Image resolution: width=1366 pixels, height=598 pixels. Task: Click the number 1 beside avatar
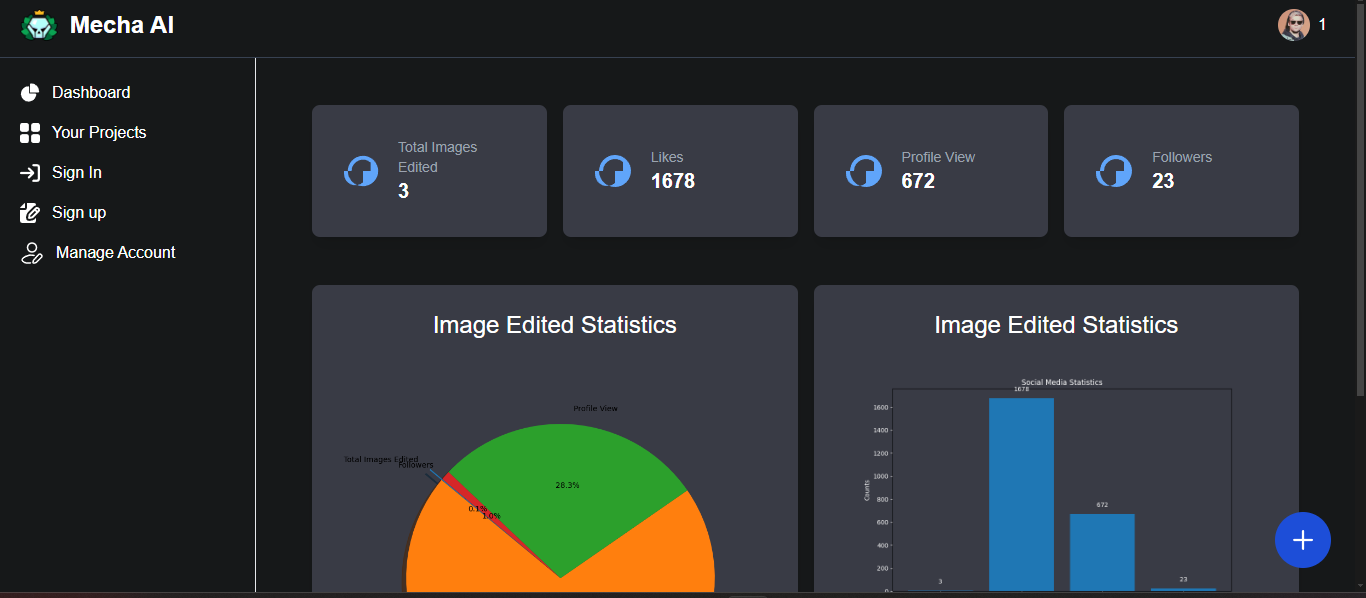pos(1322,25)
